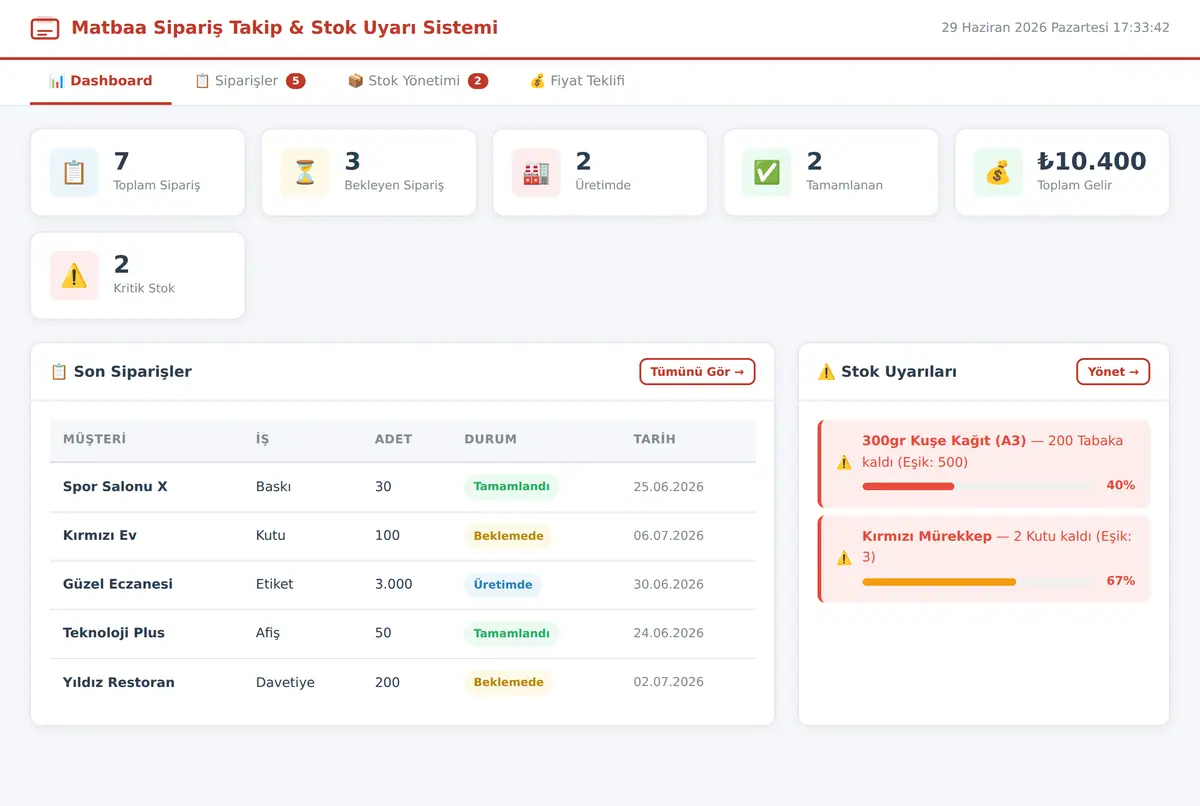Go to the Fiyat Teklifi tab
Screen dimensions: 1200x806
pyautogui.click(x=577, y=81)
